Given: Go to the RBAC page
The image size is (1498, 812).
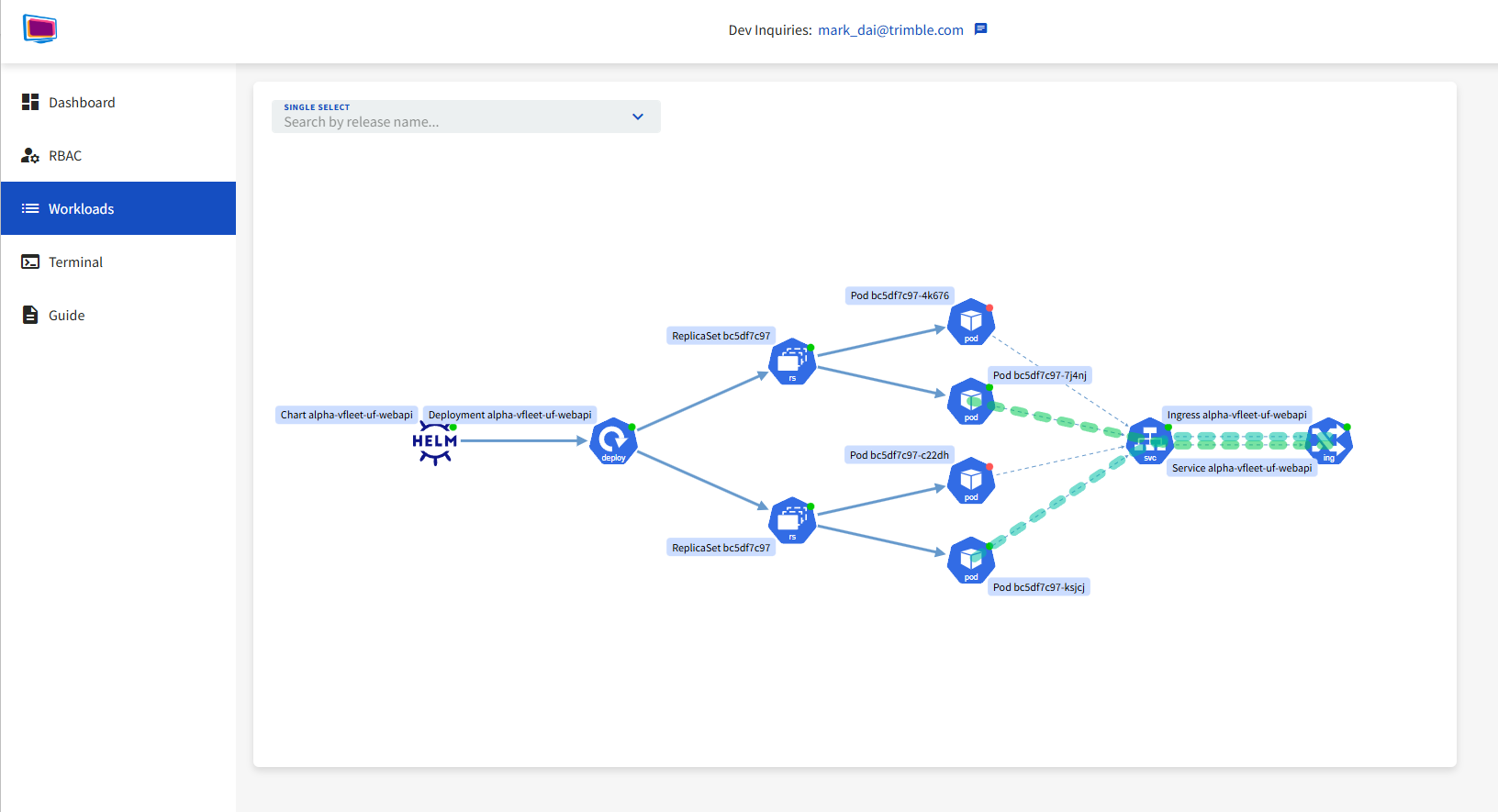Looking at the screenshot, I should point(65,156).
